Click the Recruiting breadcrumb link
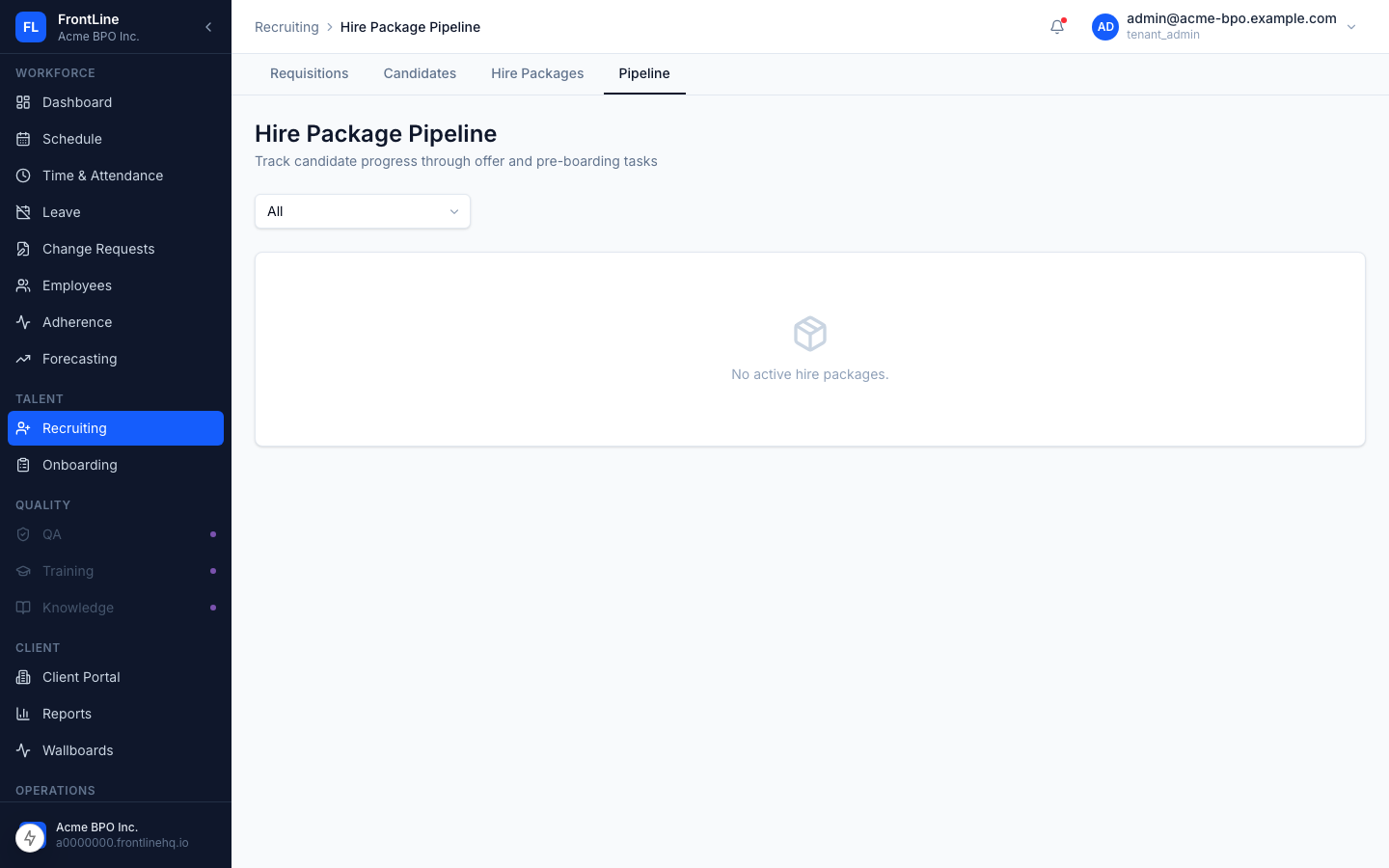The height and width of the screenshot is (868, 1389). pos(286,27)
